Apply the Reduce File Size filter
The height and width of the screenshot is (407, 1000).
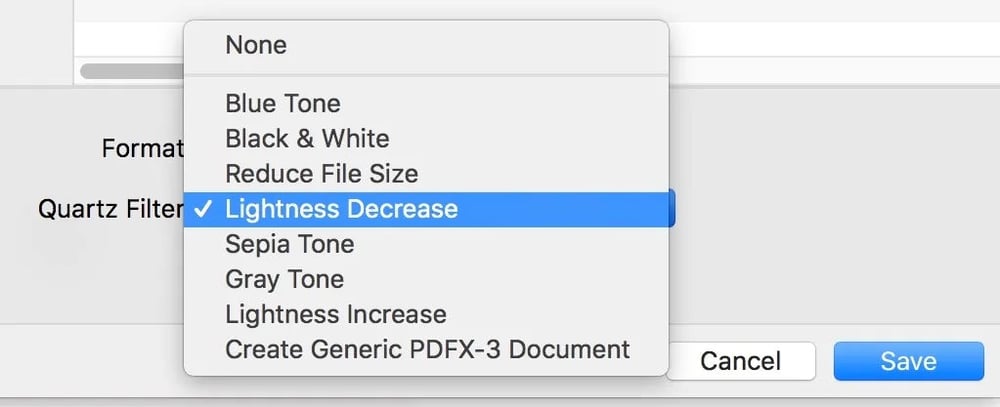click(x=321, y=173)
